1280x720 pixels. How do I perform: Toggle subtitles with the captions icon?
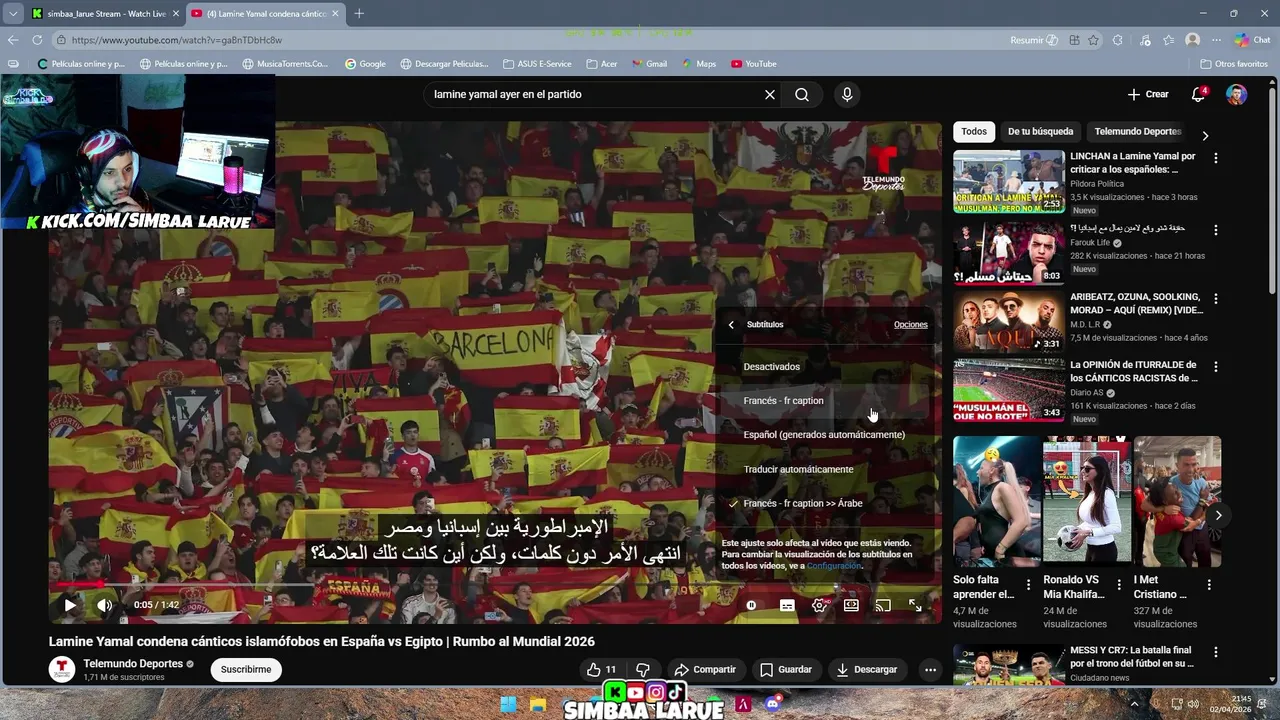click(787, 605)
